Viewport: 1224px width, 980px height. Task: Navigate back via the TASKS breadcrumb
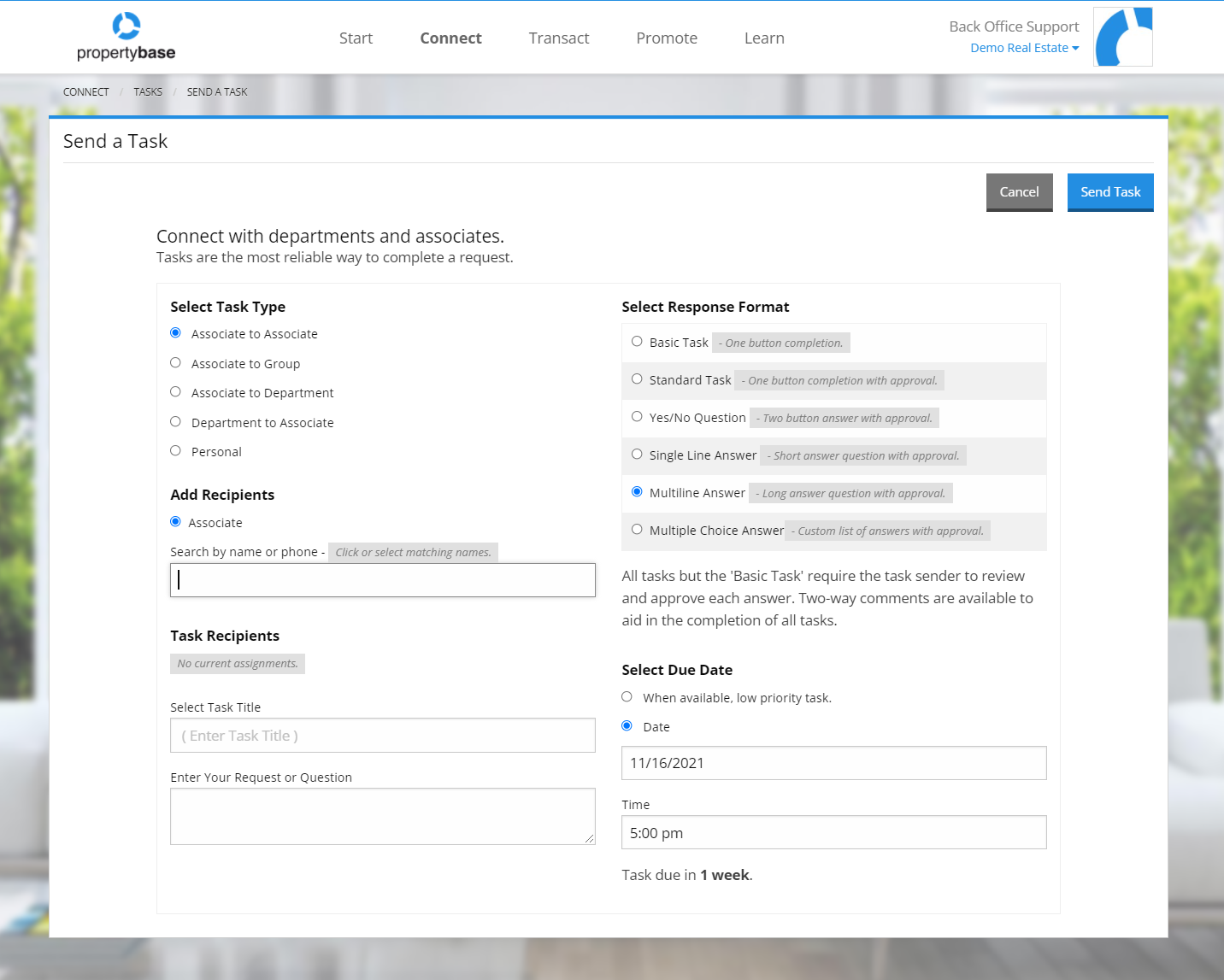tap(147, 91)
